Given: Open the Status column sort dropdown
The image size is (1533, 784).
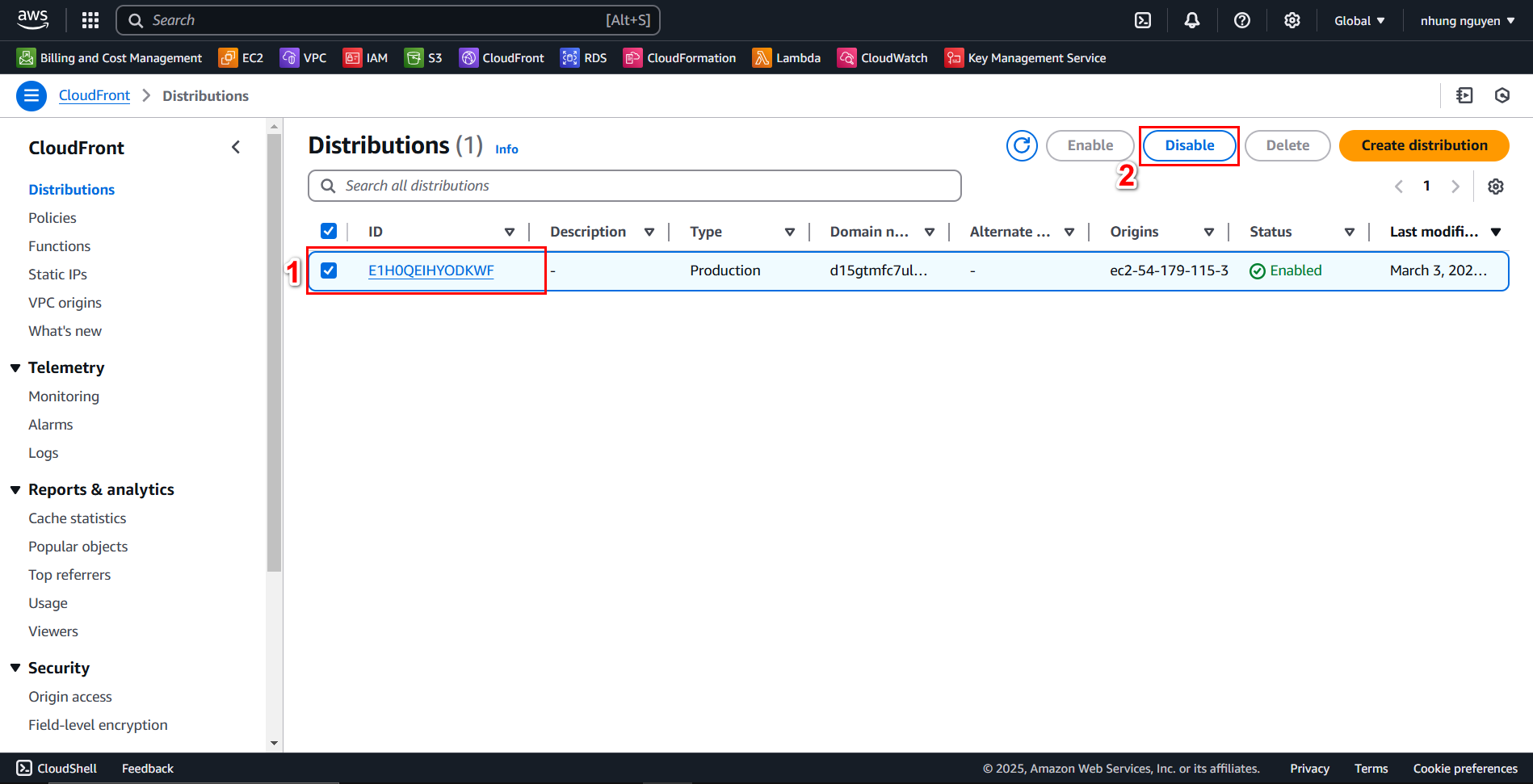Looking at the screenshot, I should pos(1349,233).
